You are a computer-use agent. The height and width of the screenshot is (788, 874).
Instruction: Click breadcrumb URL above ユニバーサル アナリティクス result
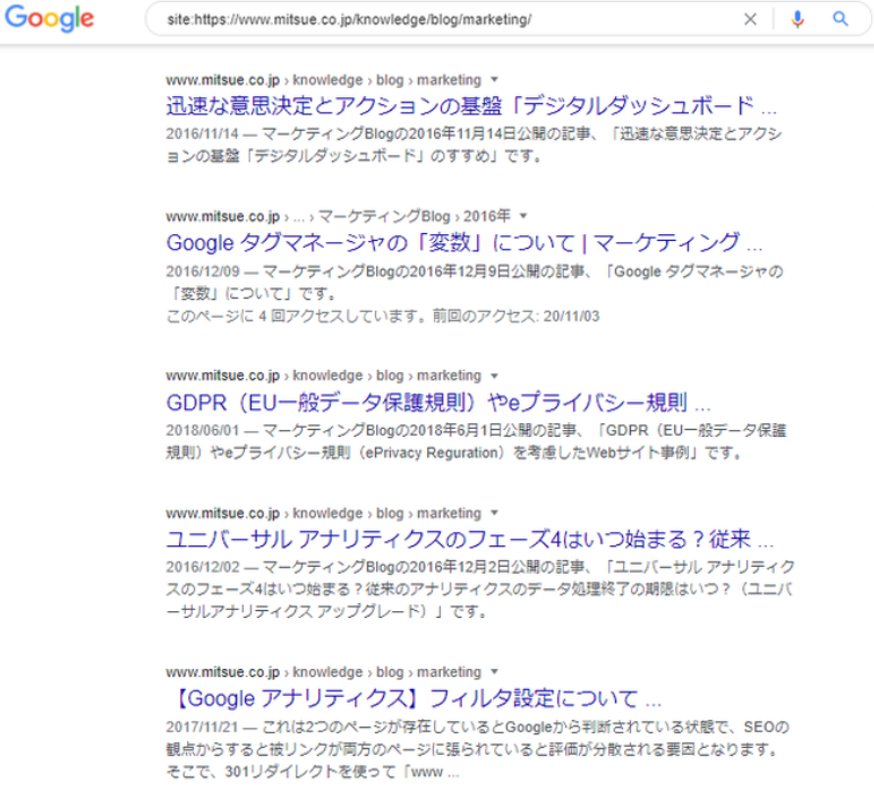pos(323,513)
